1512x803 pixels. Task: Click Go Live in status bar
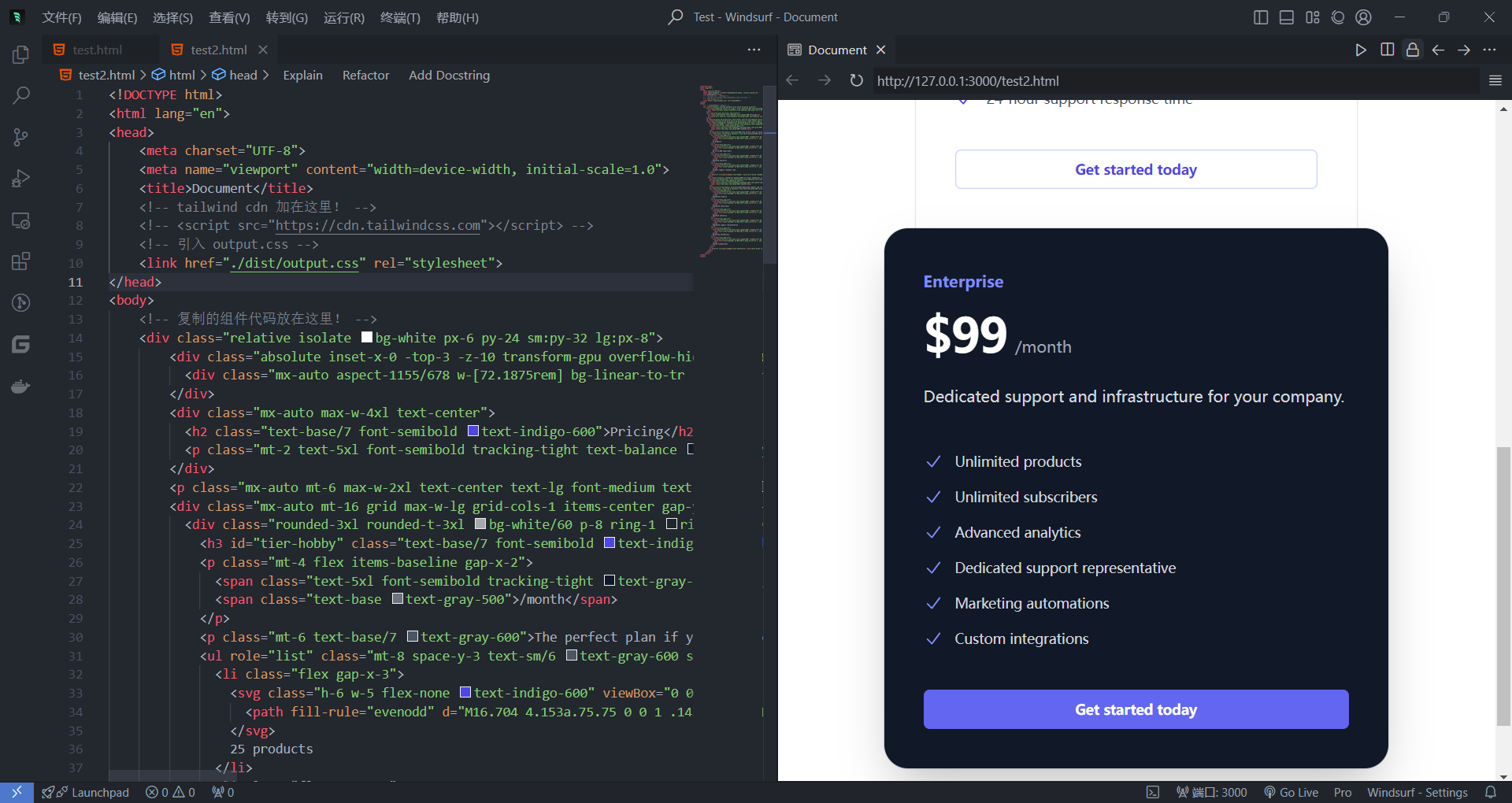click(1291, 792)
